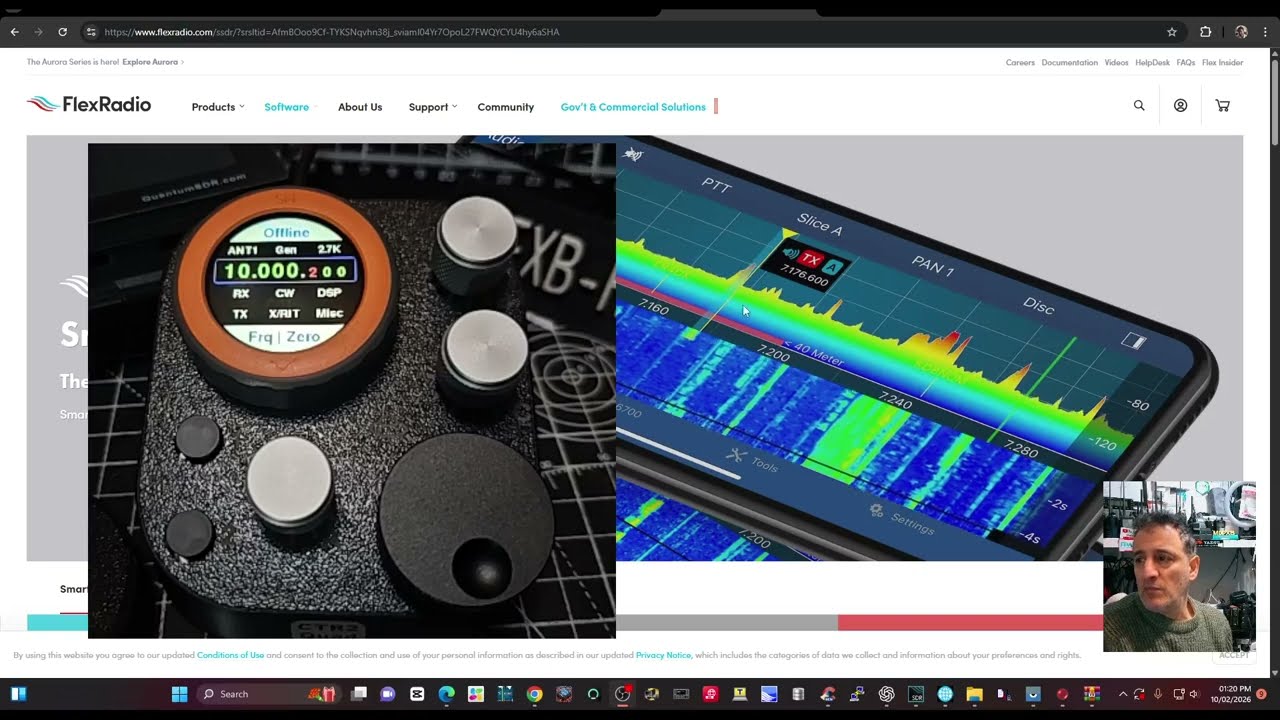
Task: Click the browser address bar URL
Action: [x=332, y=32]
